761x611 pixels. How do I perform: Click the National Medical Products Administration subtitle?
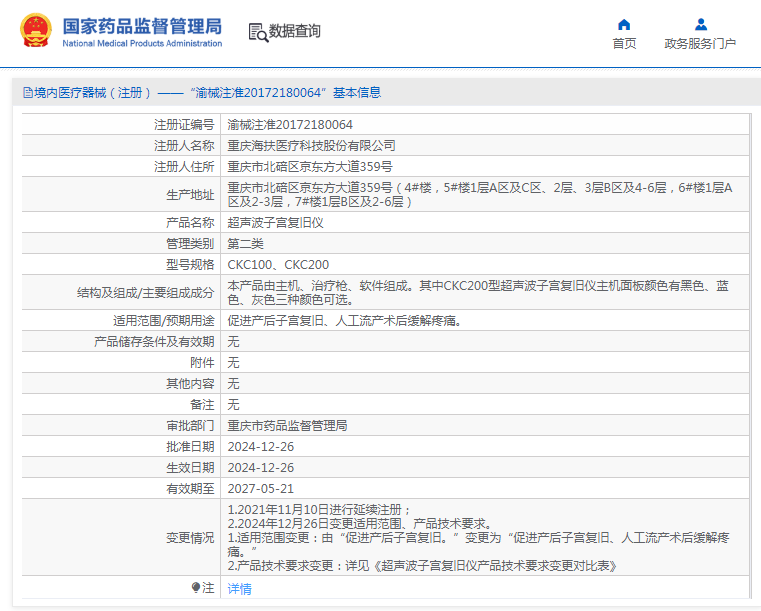tap(142, 44)
